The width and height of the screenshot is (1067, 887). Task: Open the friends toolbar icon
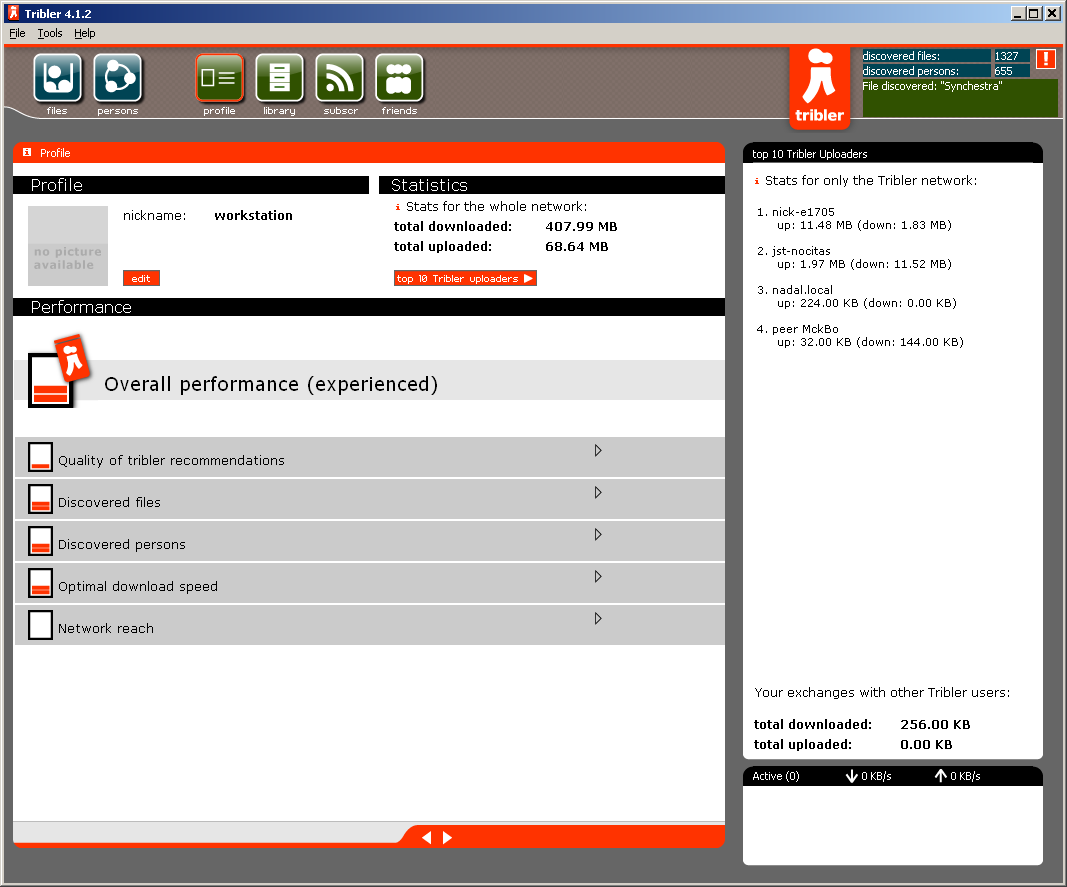coord(399,78)
